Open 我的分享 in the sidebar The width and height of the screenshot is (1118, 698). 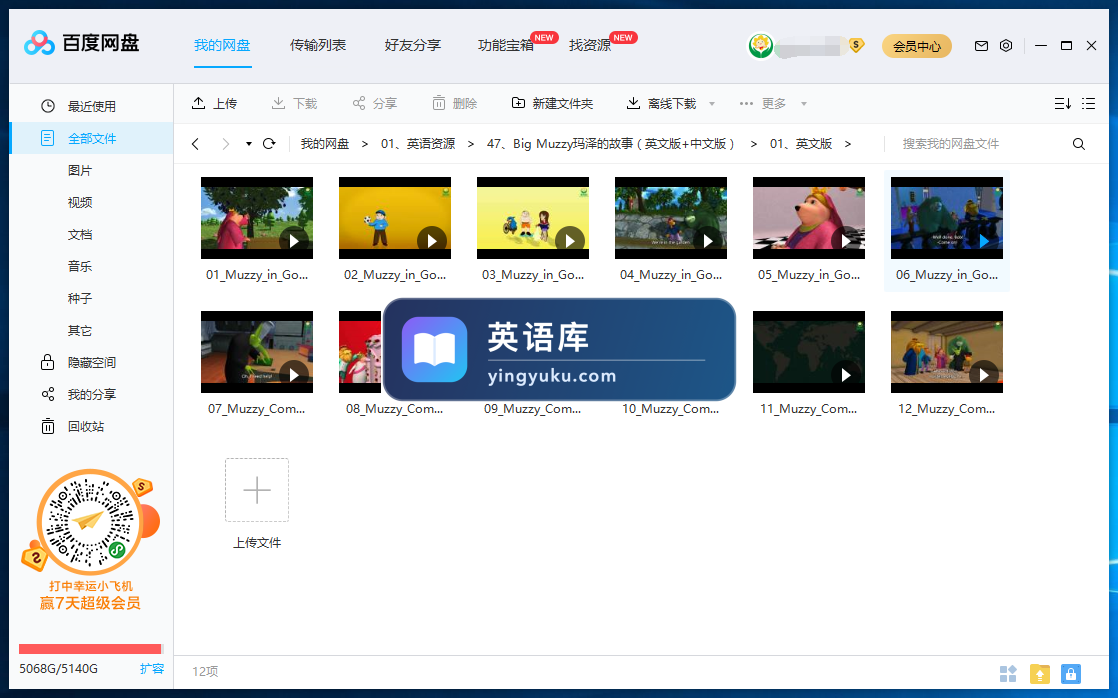91,394
